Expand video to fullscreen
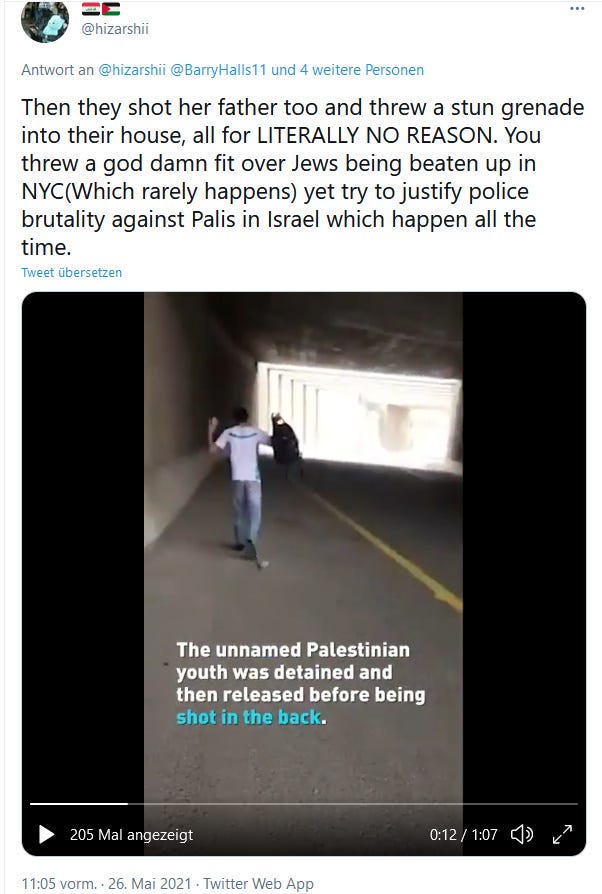The width and height of the screenshot is (602, 894). click(562, 835)
